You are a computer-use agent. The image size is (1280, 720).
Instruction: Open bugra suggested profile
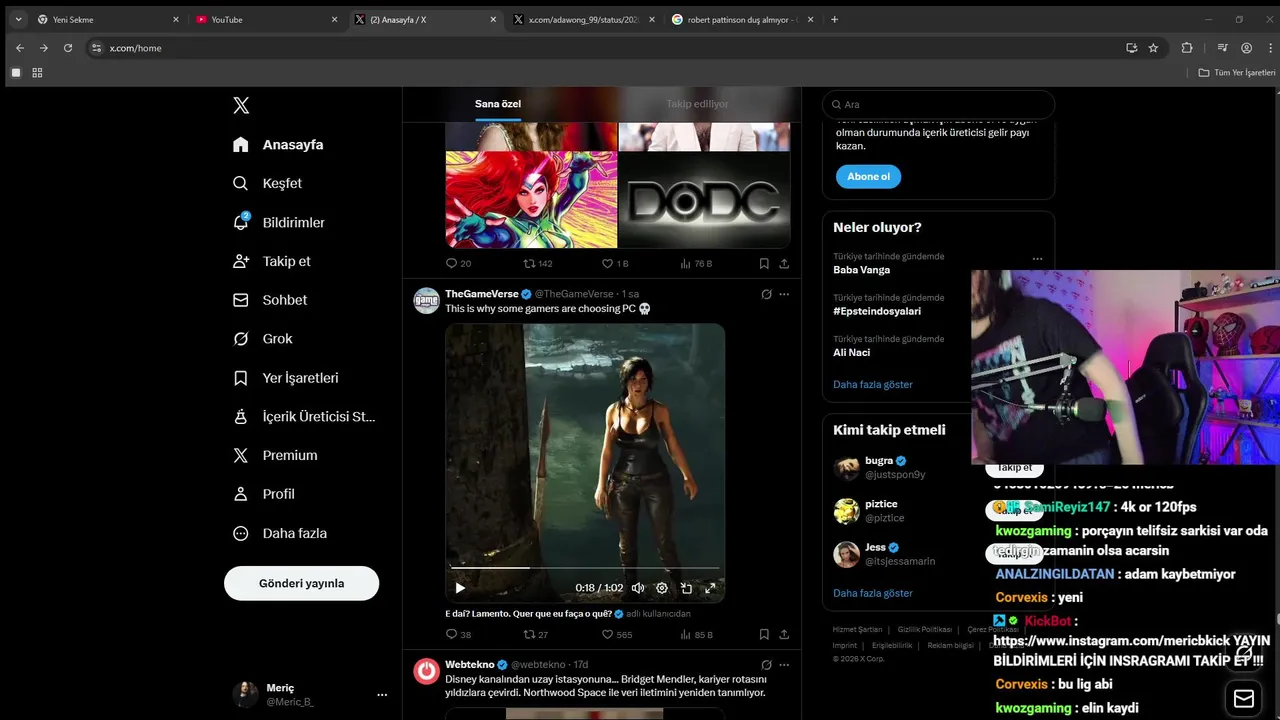point(879,461)
